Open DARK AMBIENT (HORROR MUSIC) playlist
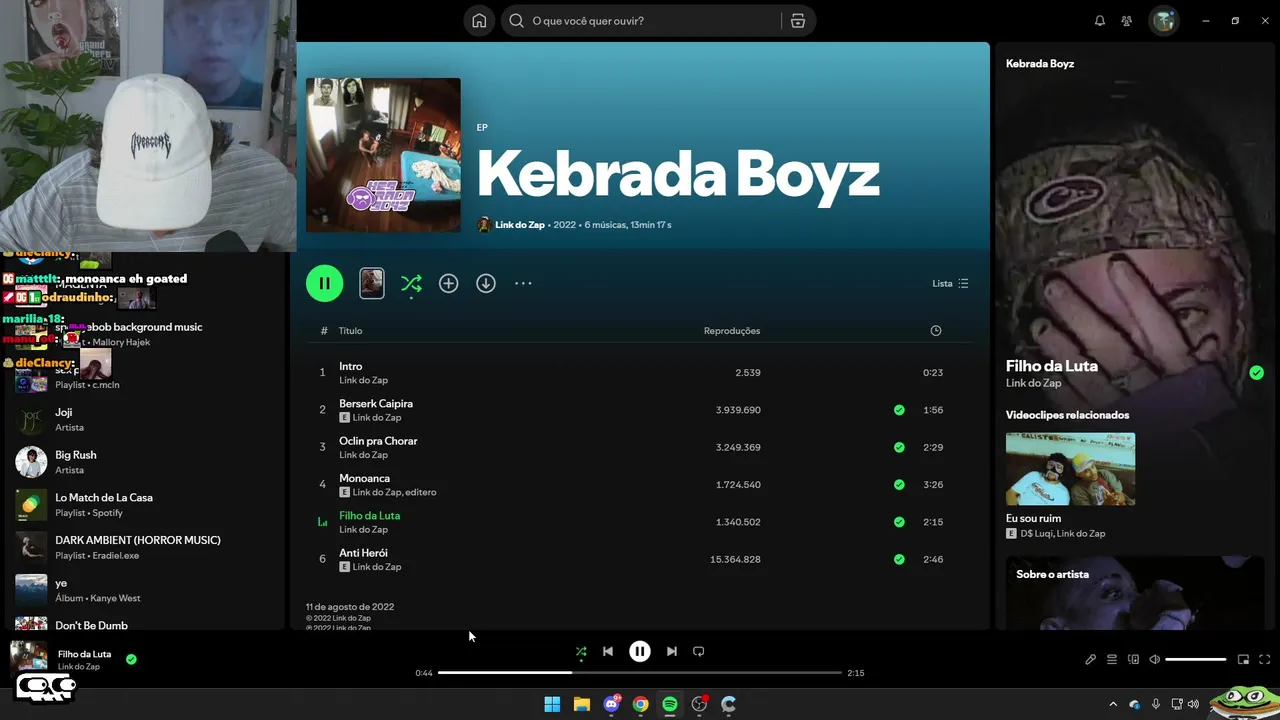The image size is (1280, 720). pos(145,547)
